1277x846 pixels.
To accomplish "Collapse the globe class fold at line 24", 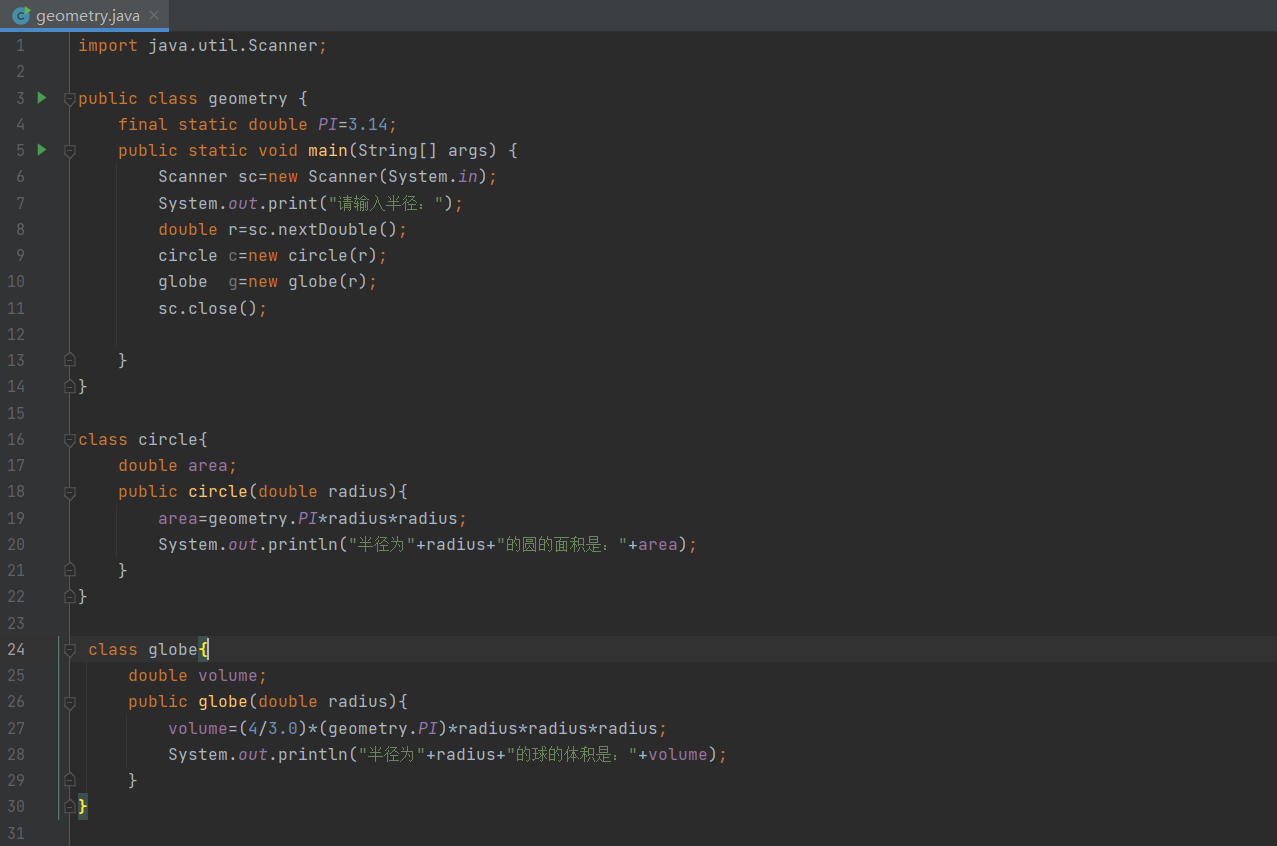I will point(69,650).
